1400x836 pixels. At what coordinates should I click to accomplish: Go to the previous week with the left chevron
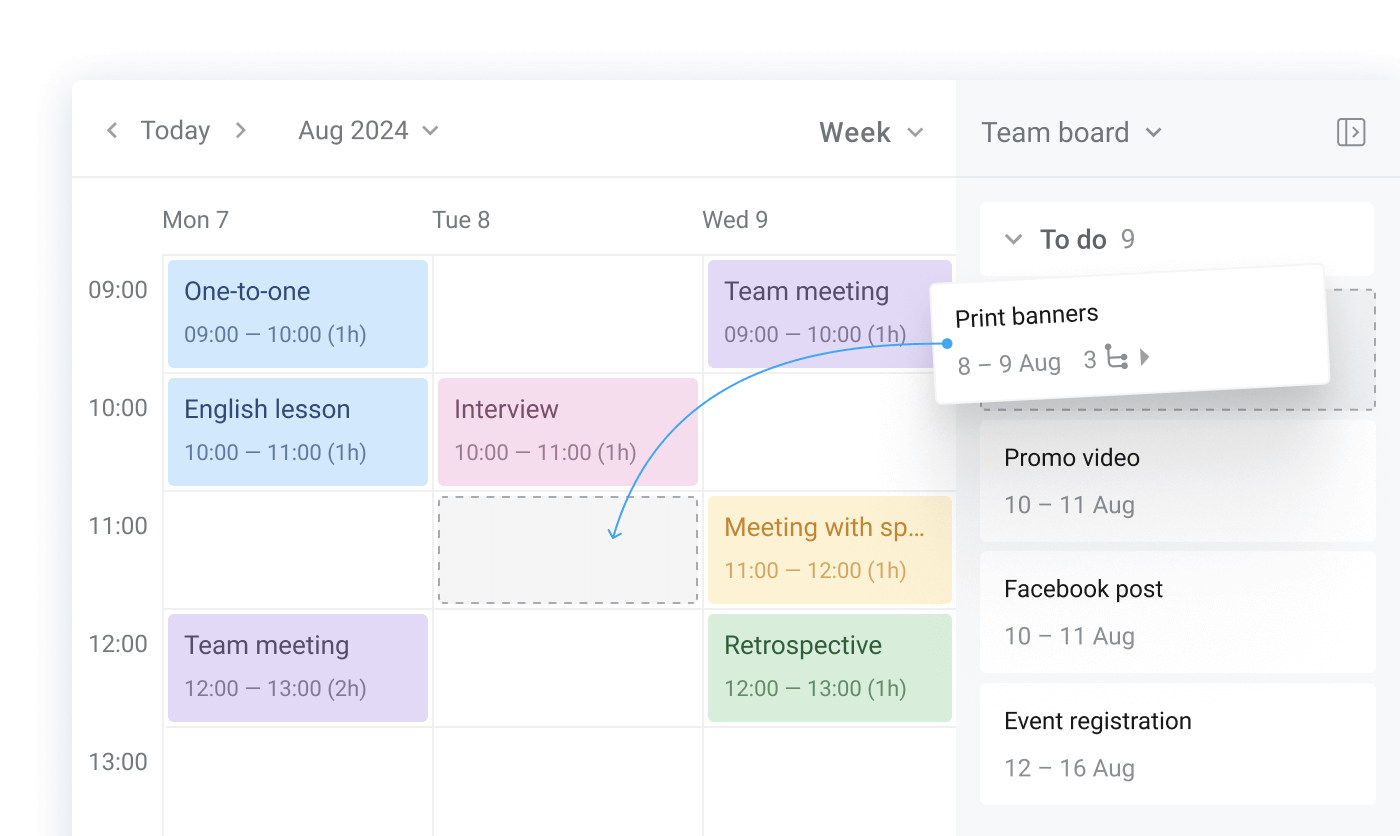coord(112,130)
